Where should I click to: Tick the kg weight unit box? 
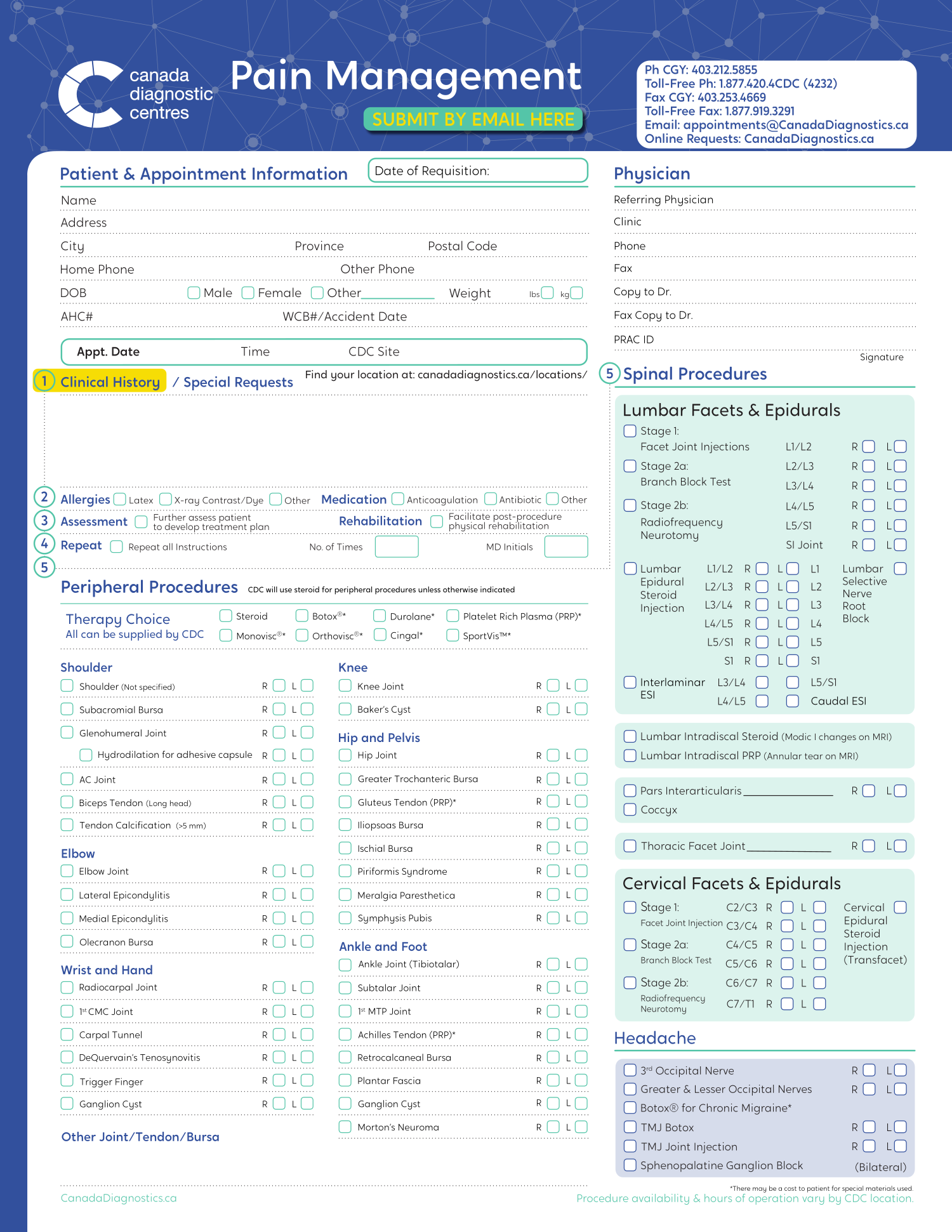coord(576,293)
